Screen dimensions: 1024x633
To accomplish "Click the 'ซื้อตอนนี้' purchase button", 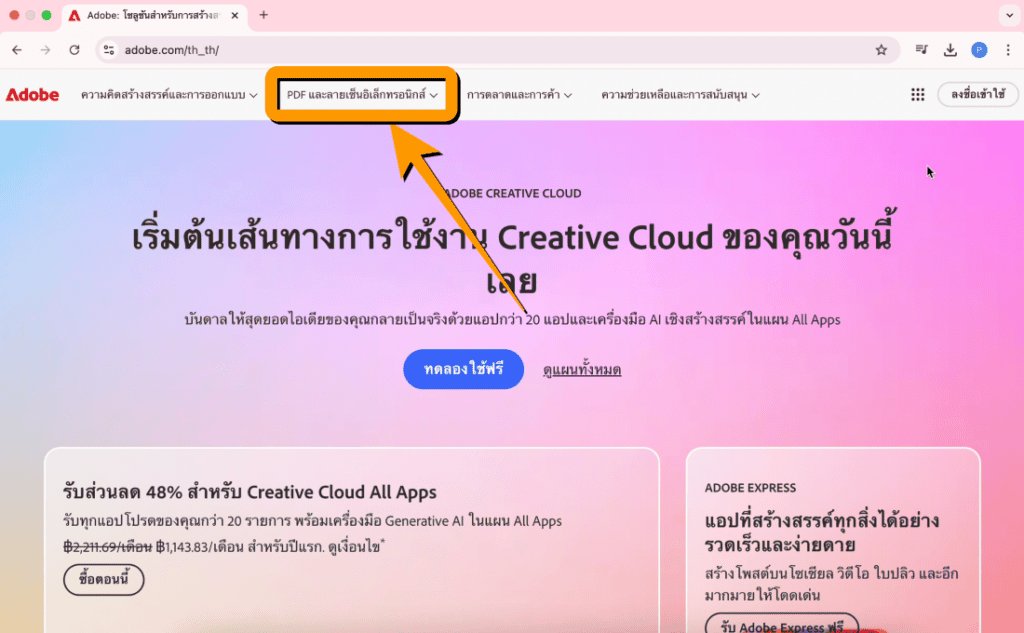I will [x=103, y=579].
